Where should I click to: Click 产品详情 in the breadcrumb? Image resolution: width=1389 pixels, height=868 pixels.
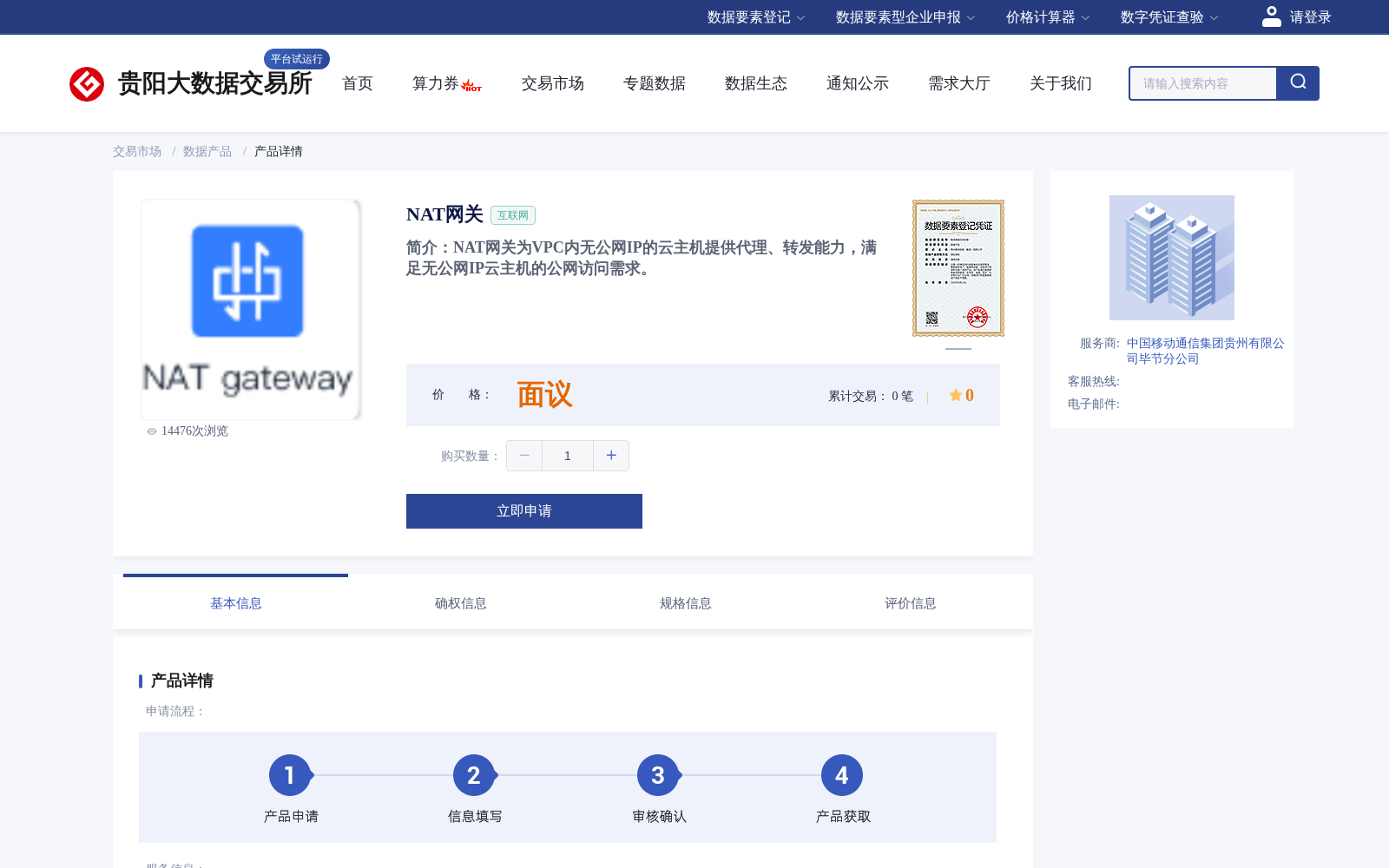[279, 151]
